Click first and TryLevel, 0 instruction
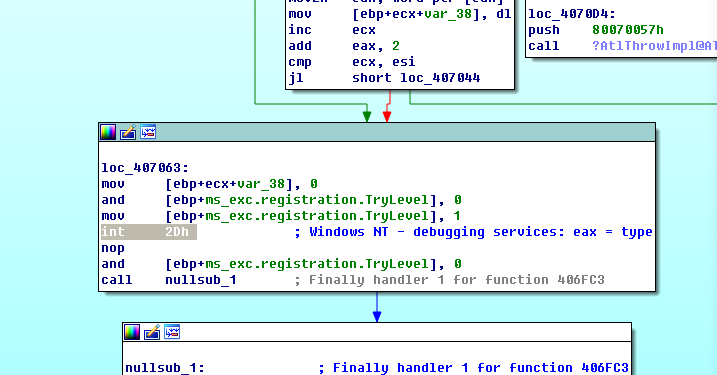Viewport: 717px width, 375px height. click(x=281, y=200)
